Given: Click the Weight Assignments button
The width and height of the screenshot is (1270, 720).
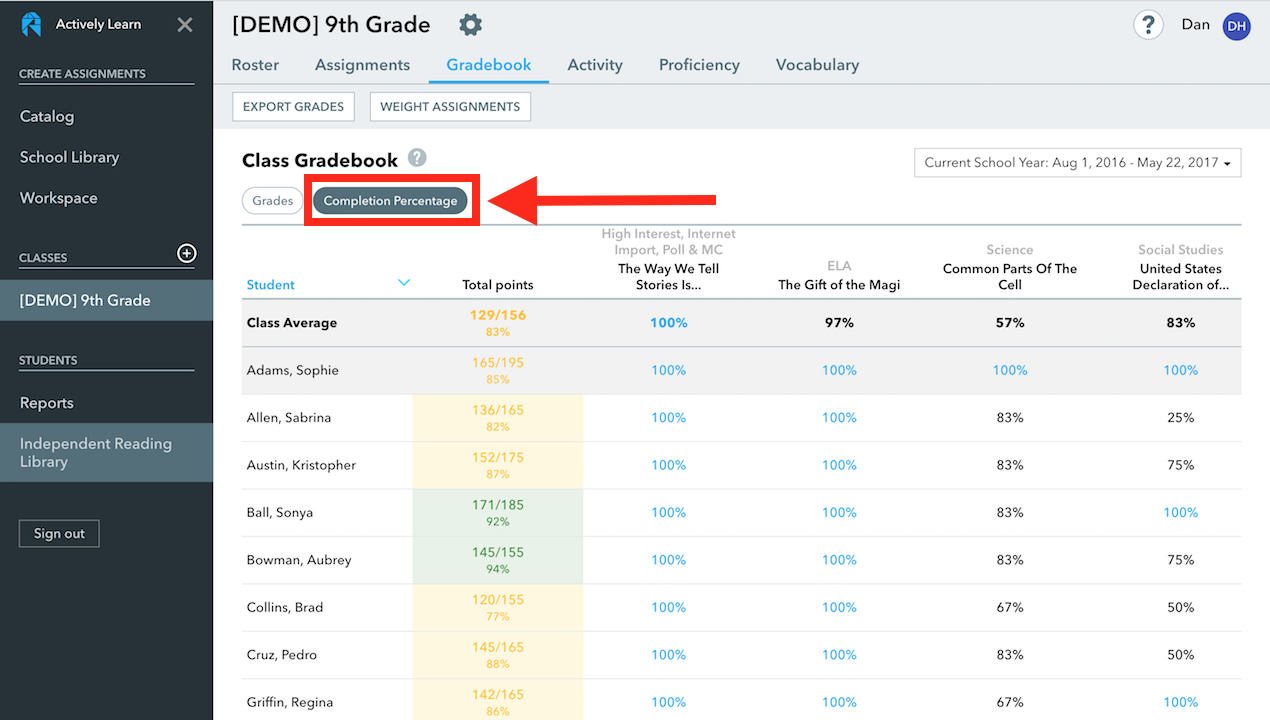Looking at the screenshot, I should [x=450, y=107].
